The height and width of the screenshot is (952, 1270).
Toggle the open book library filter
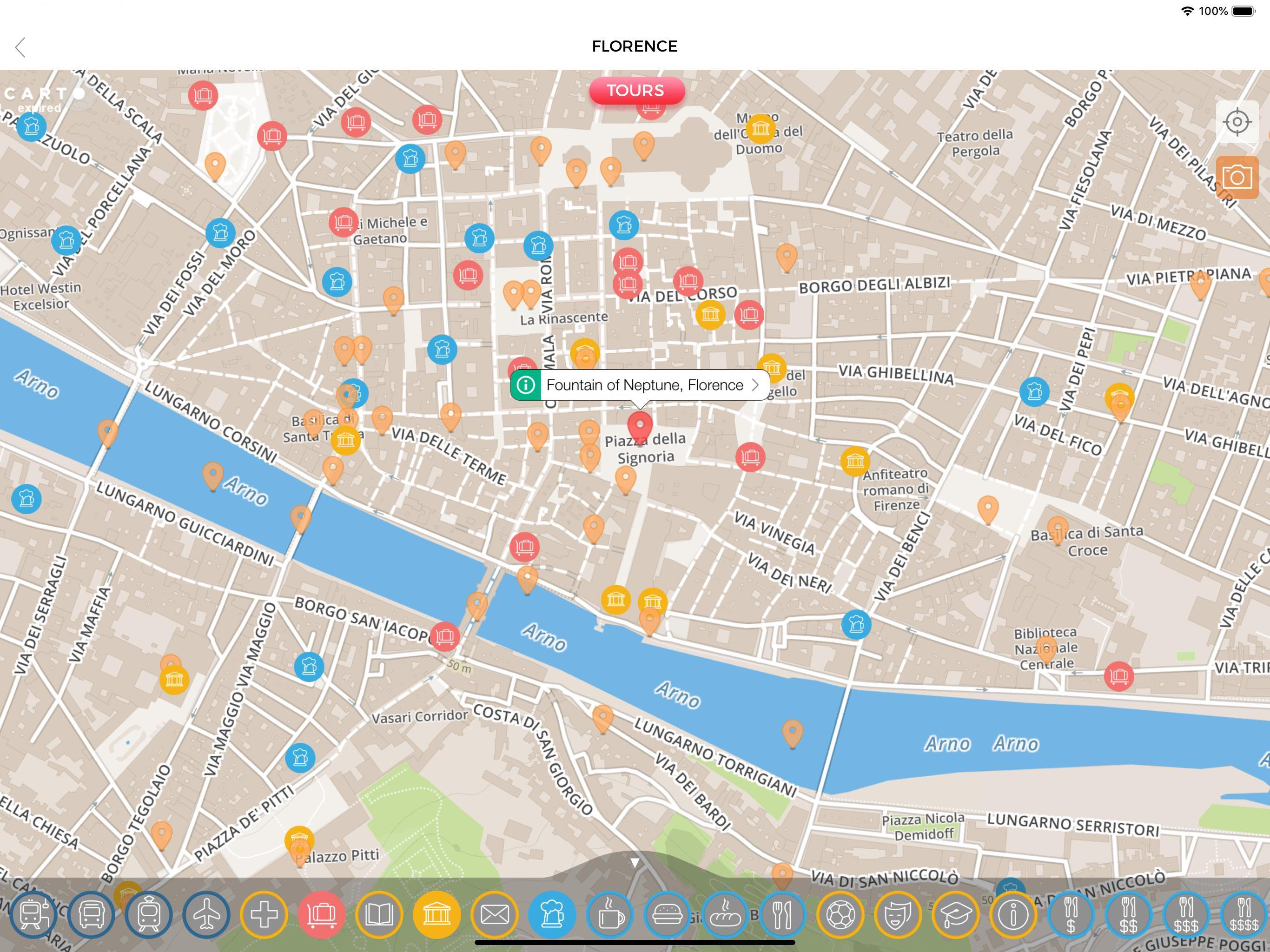tap(379, 914)
